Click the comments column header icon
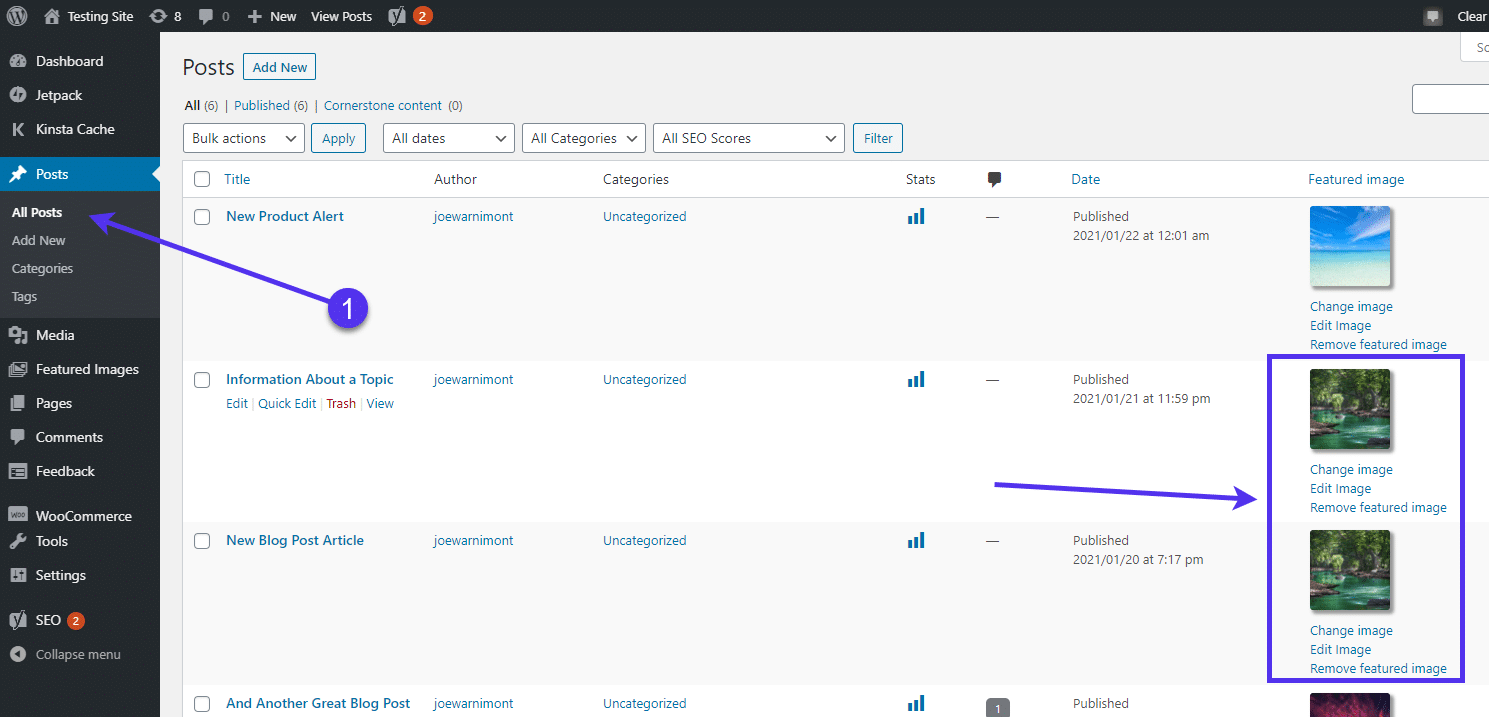The width and height of the screenshot is (1489, 717). 994,179
